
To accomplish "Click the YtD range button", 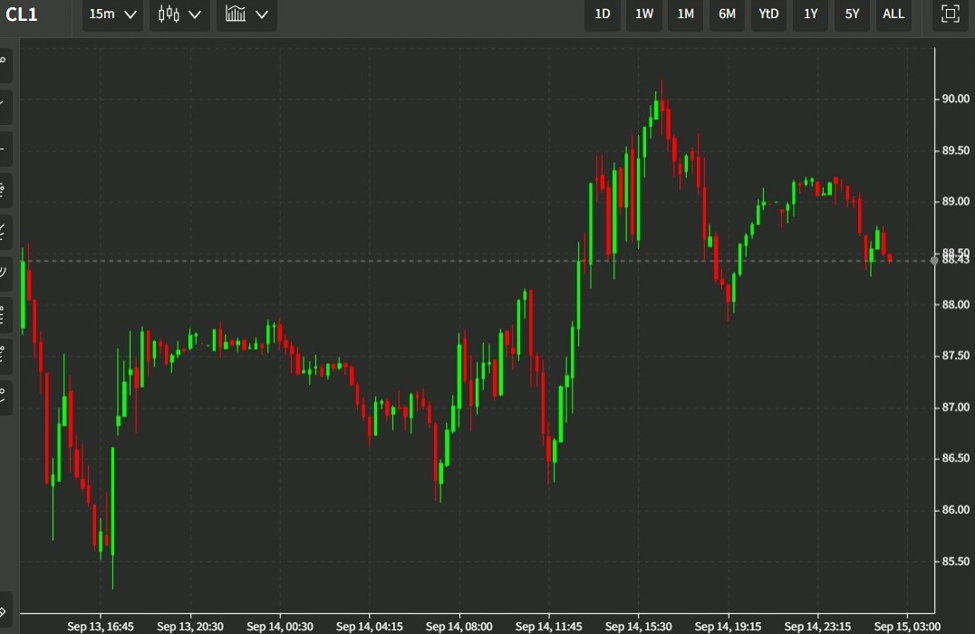I will [768, 15].
